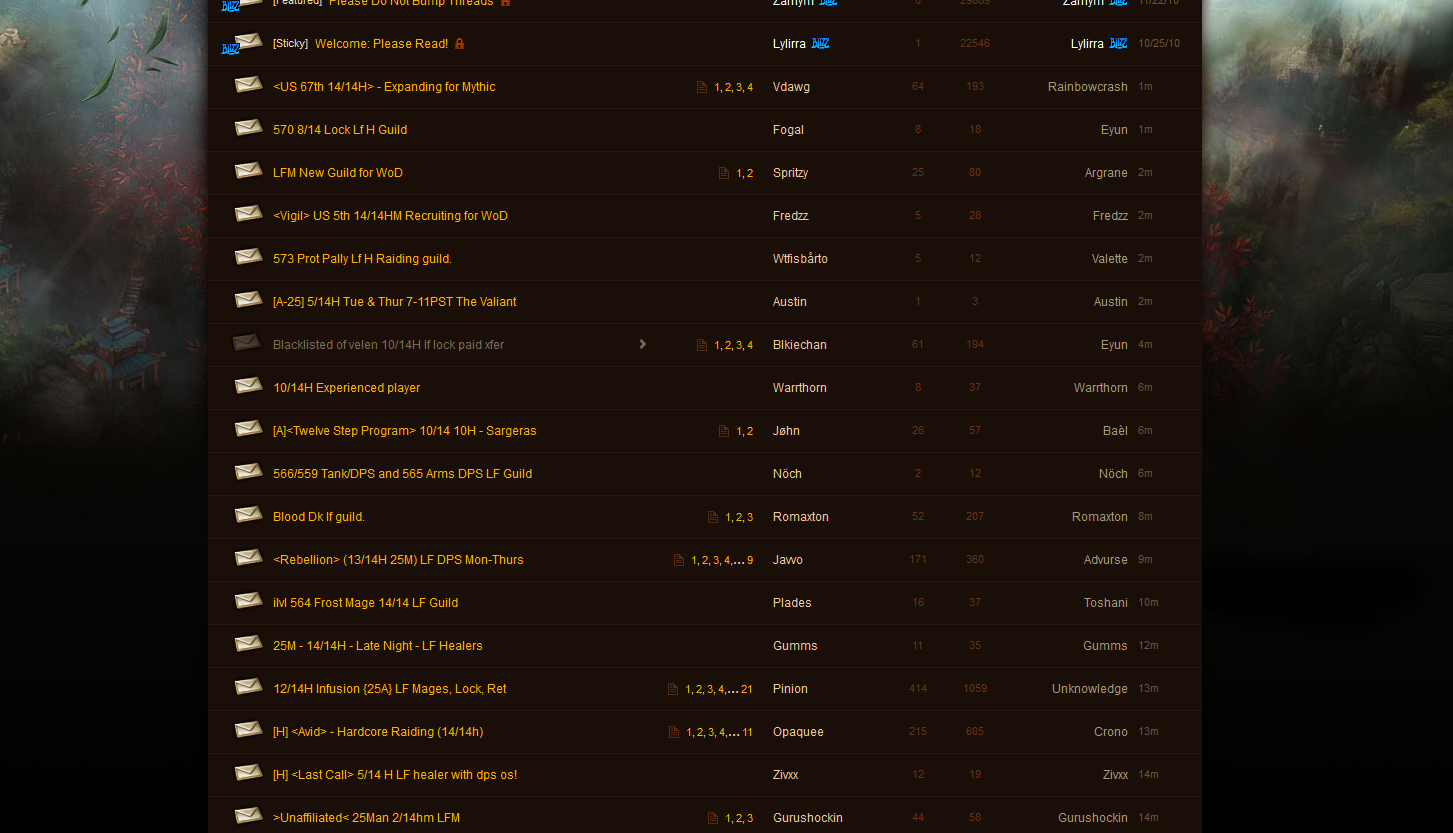
Task: Go to page 2 of Twelve Step Program thread
Action: pyautogui.click(x=749, y=431)
